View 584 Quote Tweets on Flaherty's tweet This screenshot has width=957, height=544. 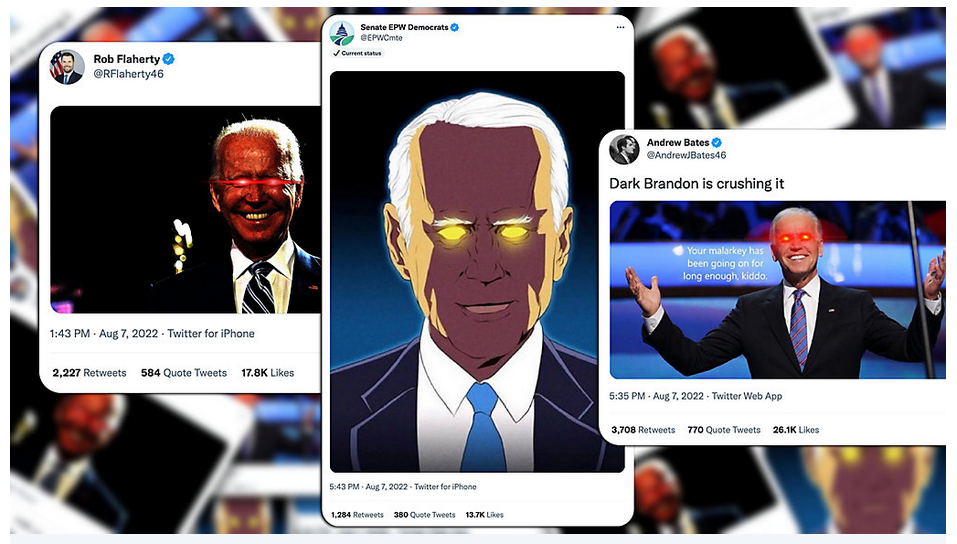point(184,372)
